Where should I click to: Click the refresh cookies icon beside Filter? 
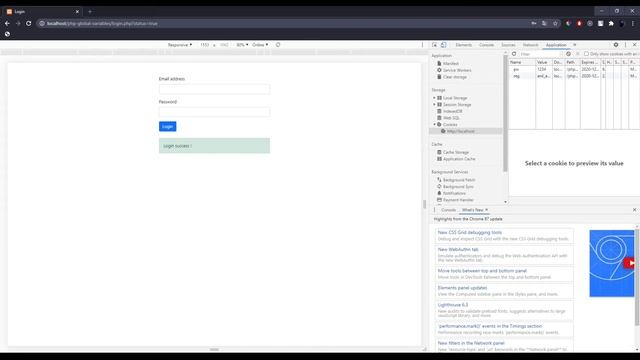(514, 54)
